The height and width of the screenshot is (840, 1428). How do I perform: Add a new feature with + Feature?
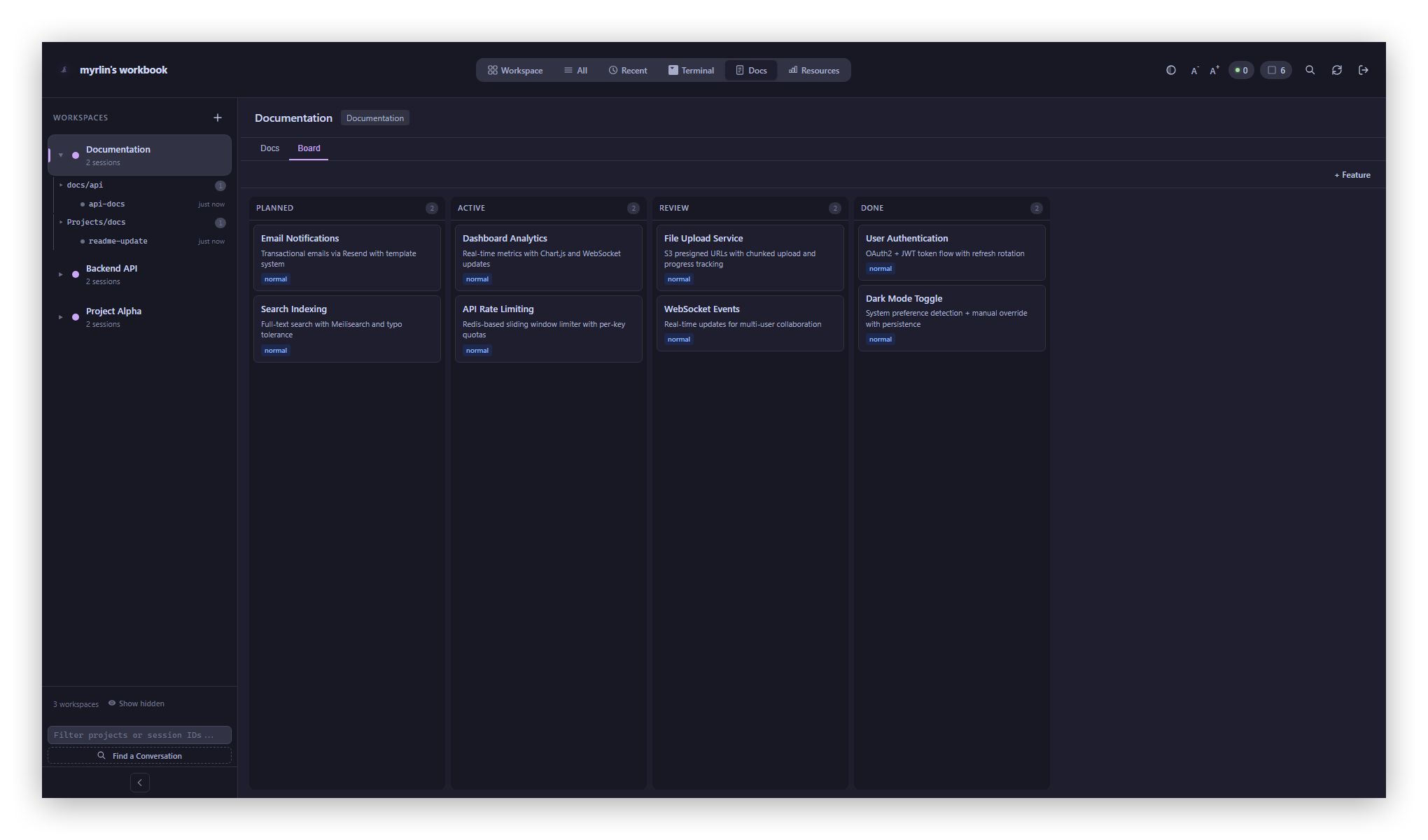tap(1352, 175)
